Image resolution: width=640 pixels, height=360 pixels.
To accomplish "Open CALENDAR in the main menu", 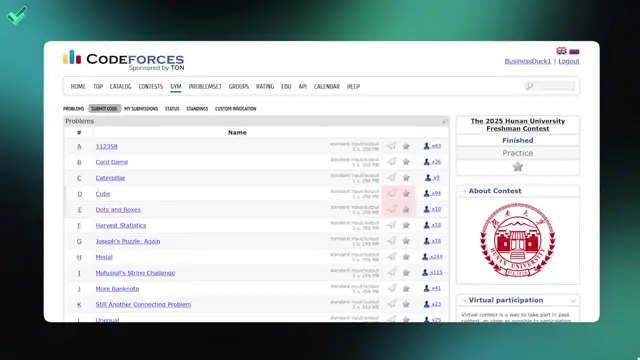I will [x=327, y=87].
